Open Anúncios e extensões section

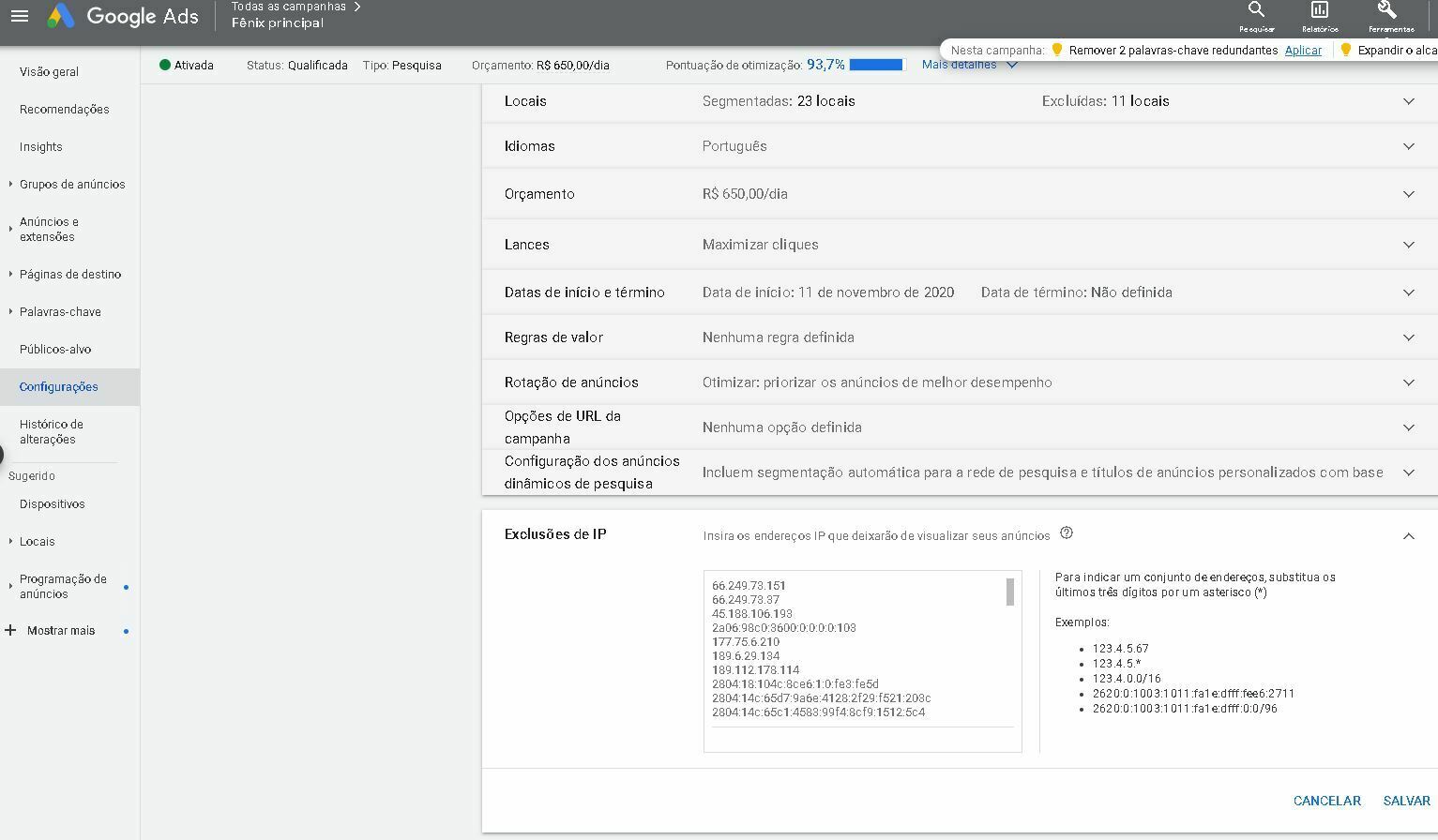click(49, 229)
